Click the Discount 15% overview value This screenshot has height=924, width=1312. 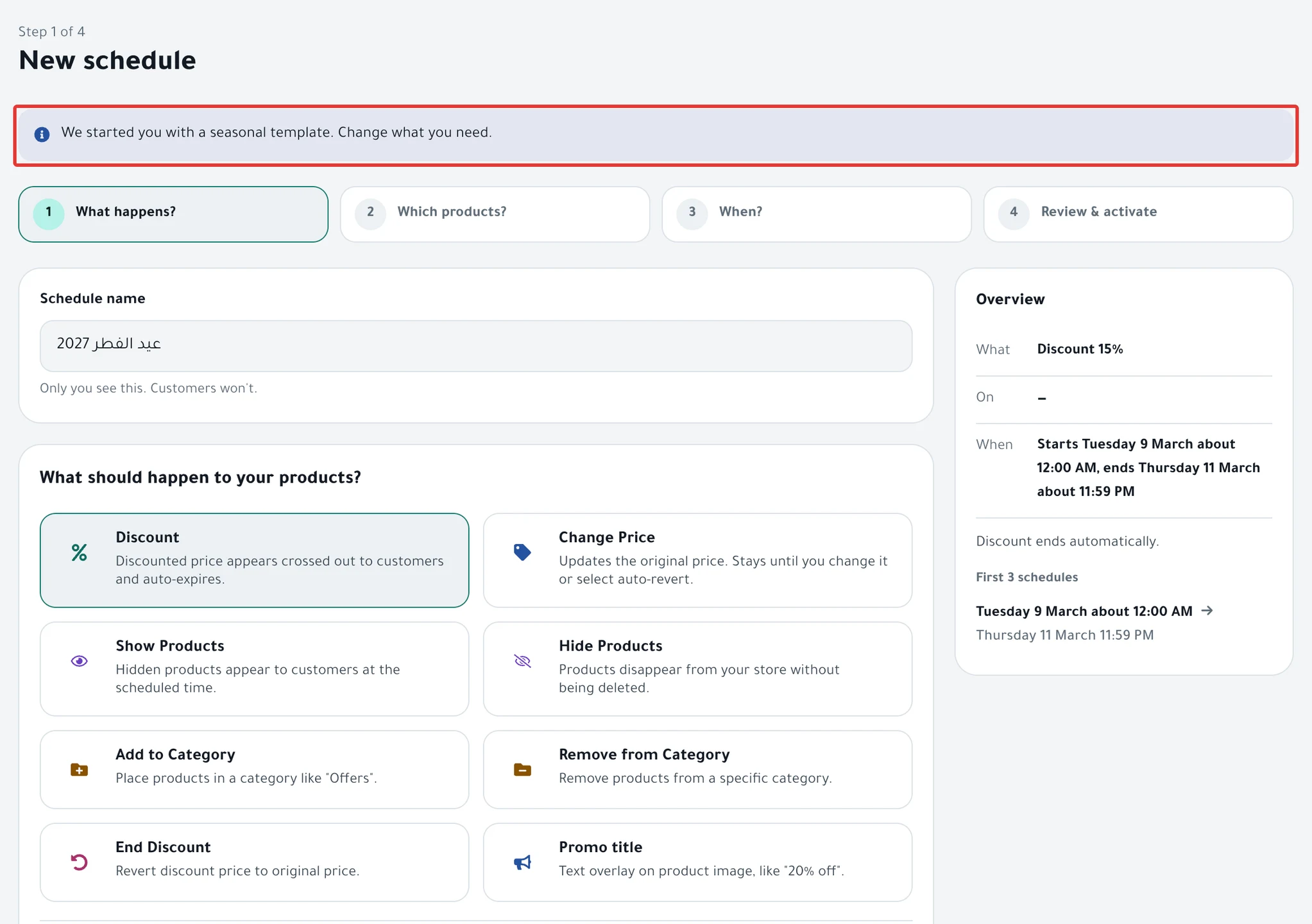(x=1080, y=349)
